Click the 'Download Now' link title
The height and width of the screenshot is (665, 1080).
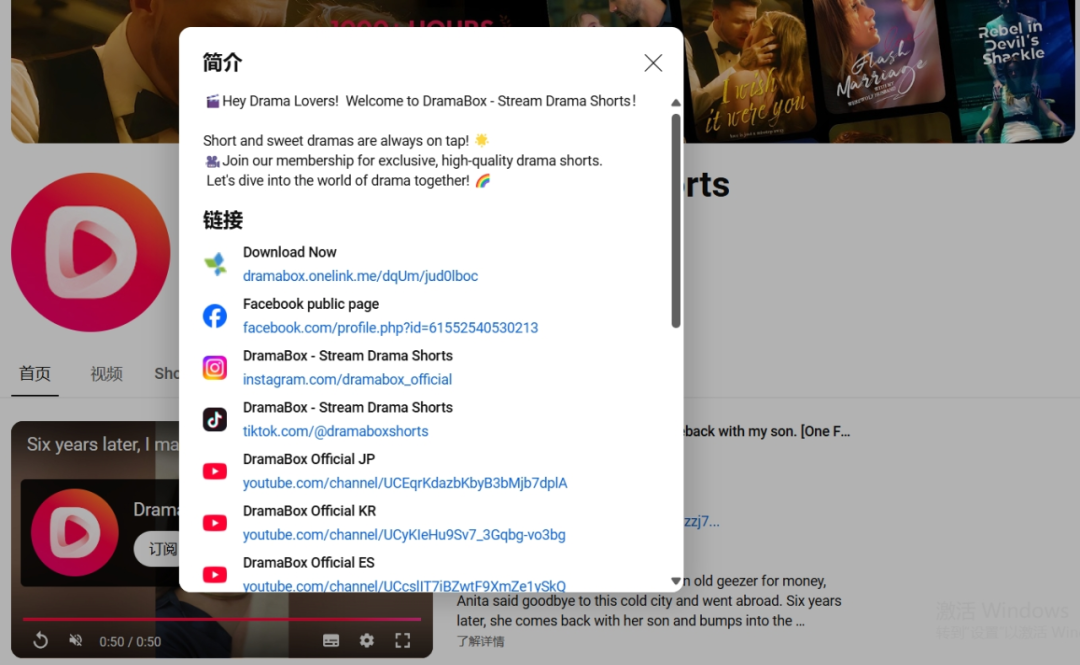pos(289,252)
